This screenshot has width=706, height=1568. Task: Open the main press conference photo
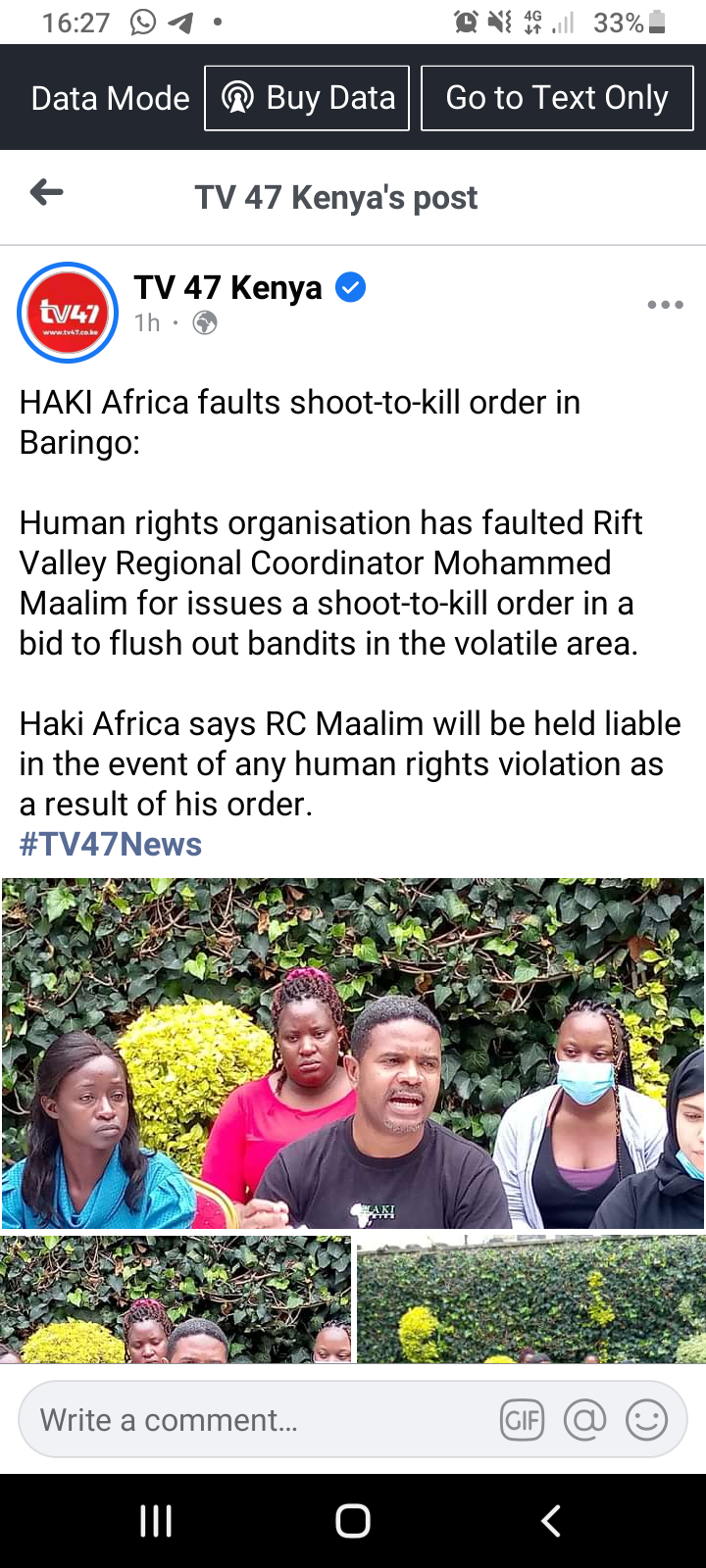(x=353, y=1053)
